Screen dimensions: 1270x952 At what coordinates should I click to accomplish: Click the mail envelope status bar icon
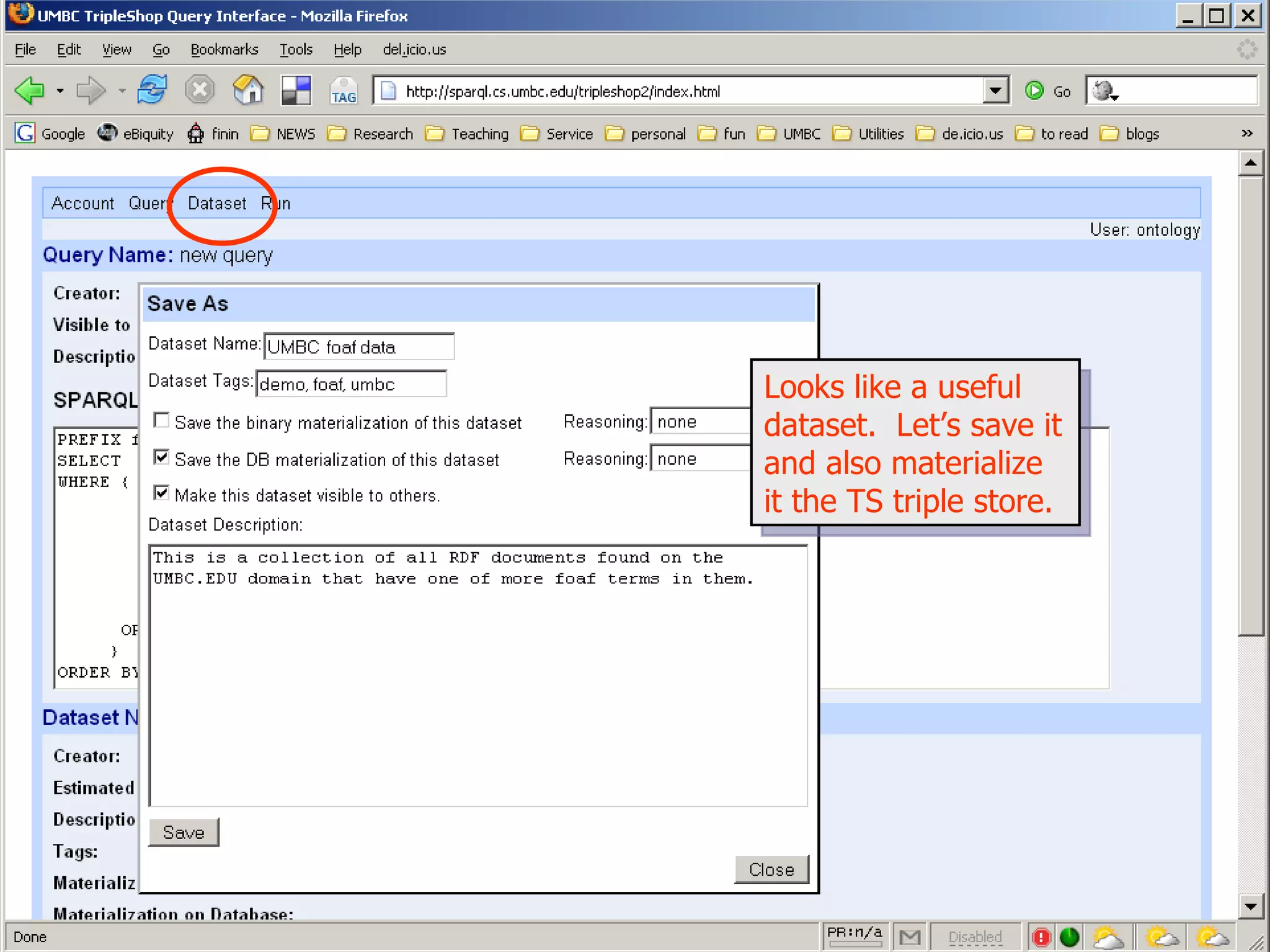910,937
